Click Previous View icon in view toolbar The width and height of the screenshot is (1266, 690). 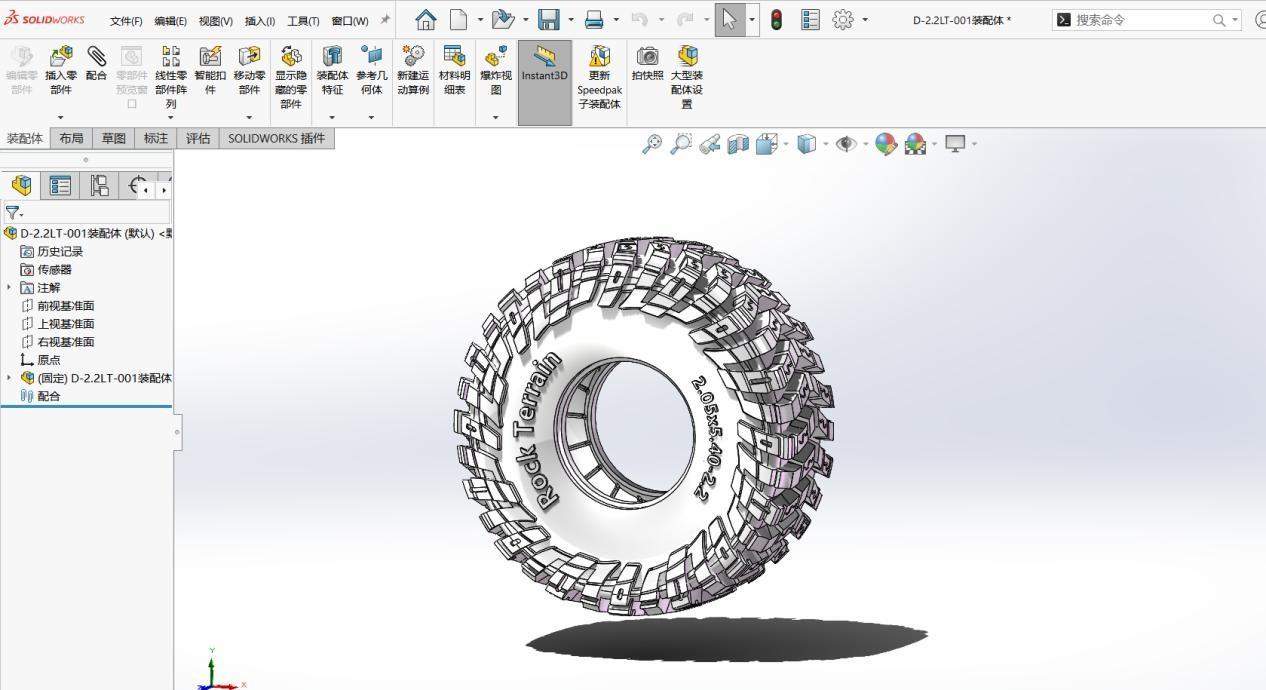[710, 144]
